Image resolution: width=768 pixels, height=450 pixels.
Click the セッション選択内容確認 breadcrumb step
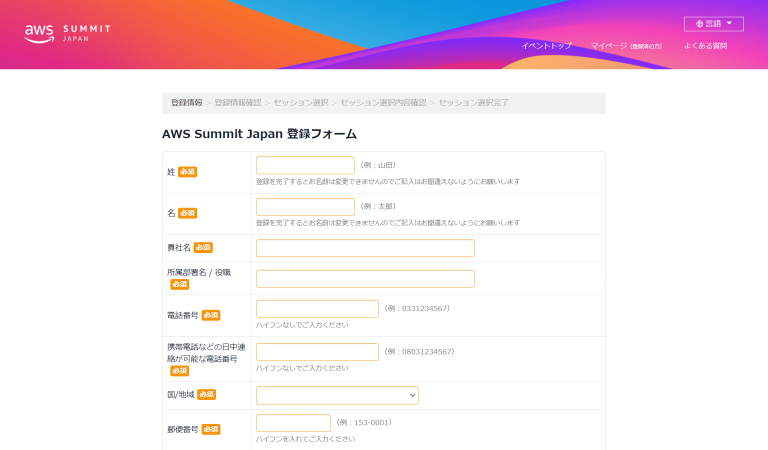tap(383, 102)
